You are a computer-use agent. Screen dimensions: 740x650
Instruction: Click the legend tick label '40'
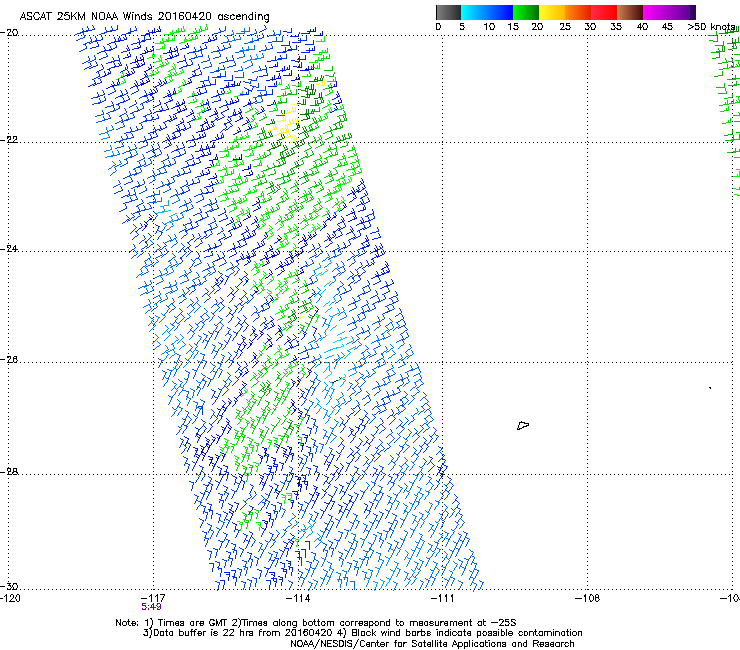pos(642,27)
